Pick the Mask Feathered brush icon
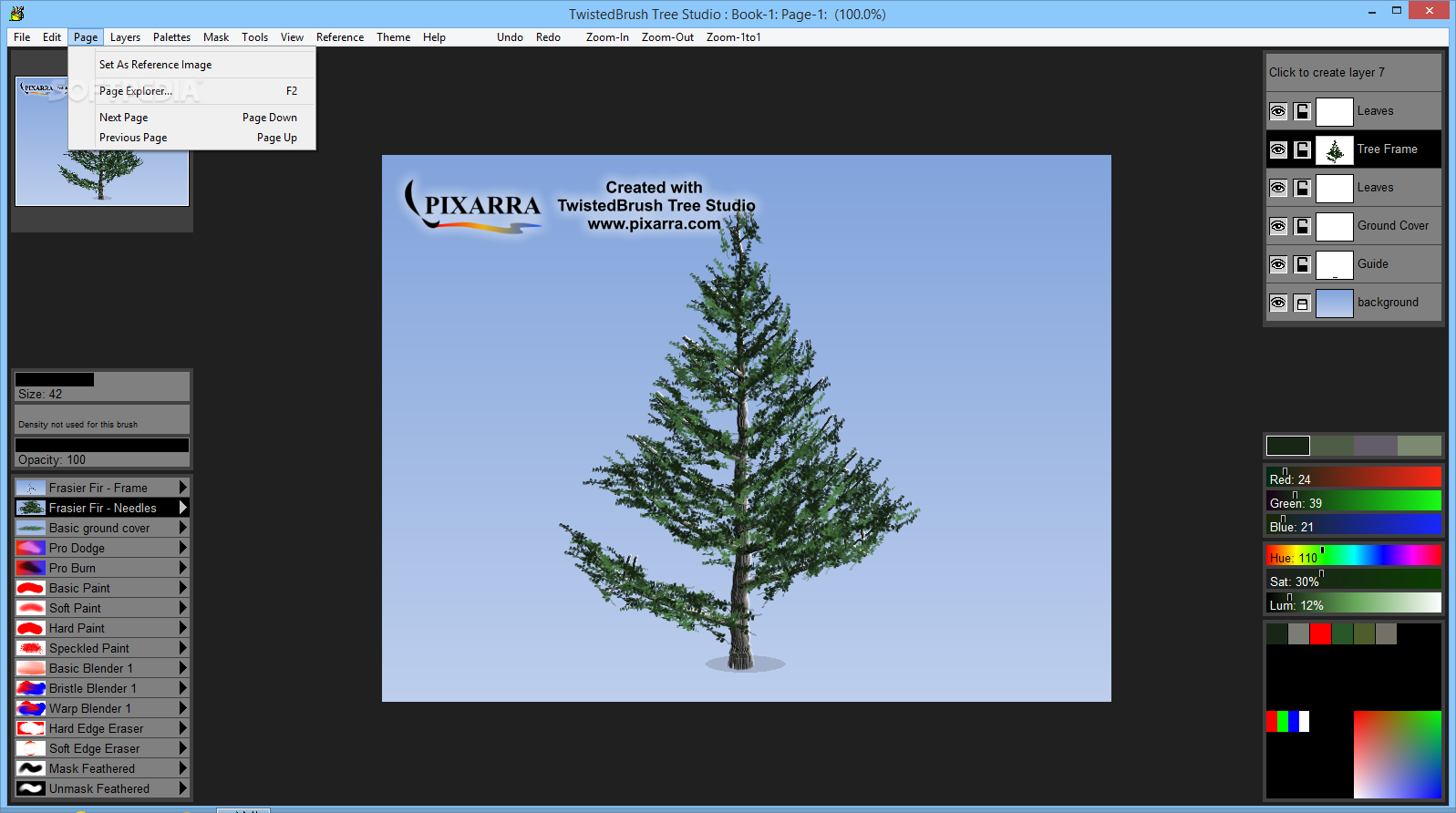Image resolution: width=1456 pixels, height=813 pixels. 31,768
